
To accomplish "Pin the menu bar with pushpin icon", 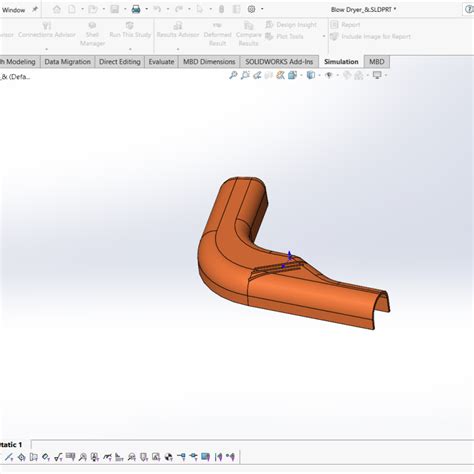I will coord(35,10).
